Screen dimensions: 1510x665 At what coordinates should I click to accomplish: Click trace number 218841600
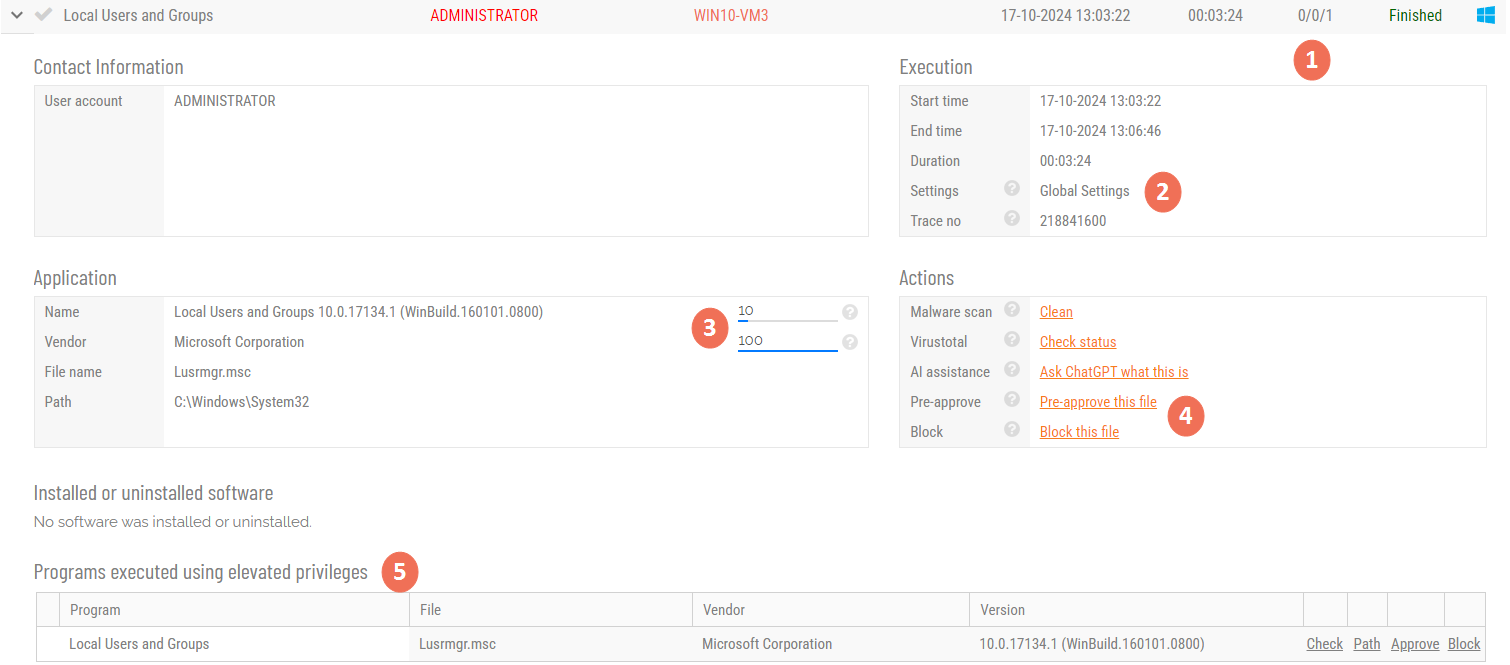click(x=1073, y=221)
